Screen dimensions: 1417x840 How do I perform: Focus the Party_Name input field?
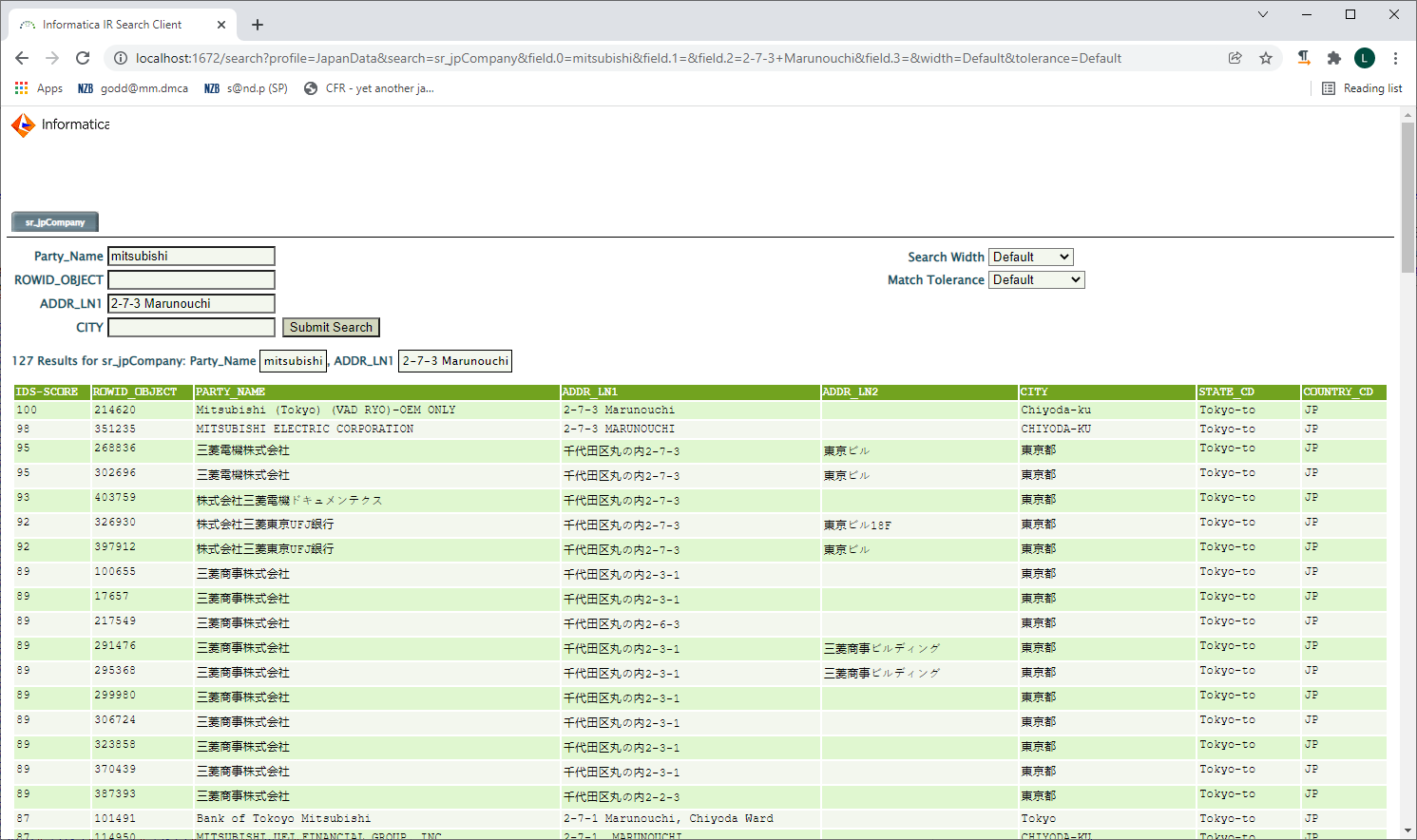point(191,256)
